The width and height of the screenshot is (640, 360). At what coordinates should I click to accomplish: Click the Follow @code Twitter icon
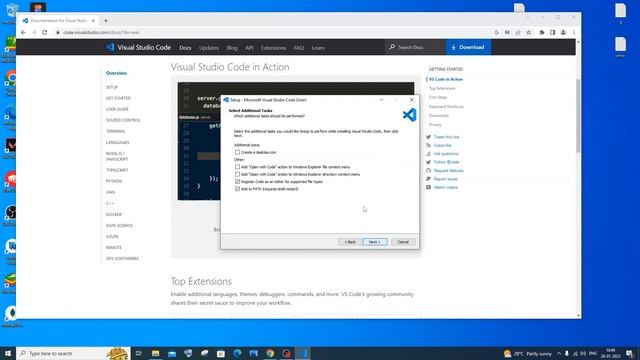[428, 162]
